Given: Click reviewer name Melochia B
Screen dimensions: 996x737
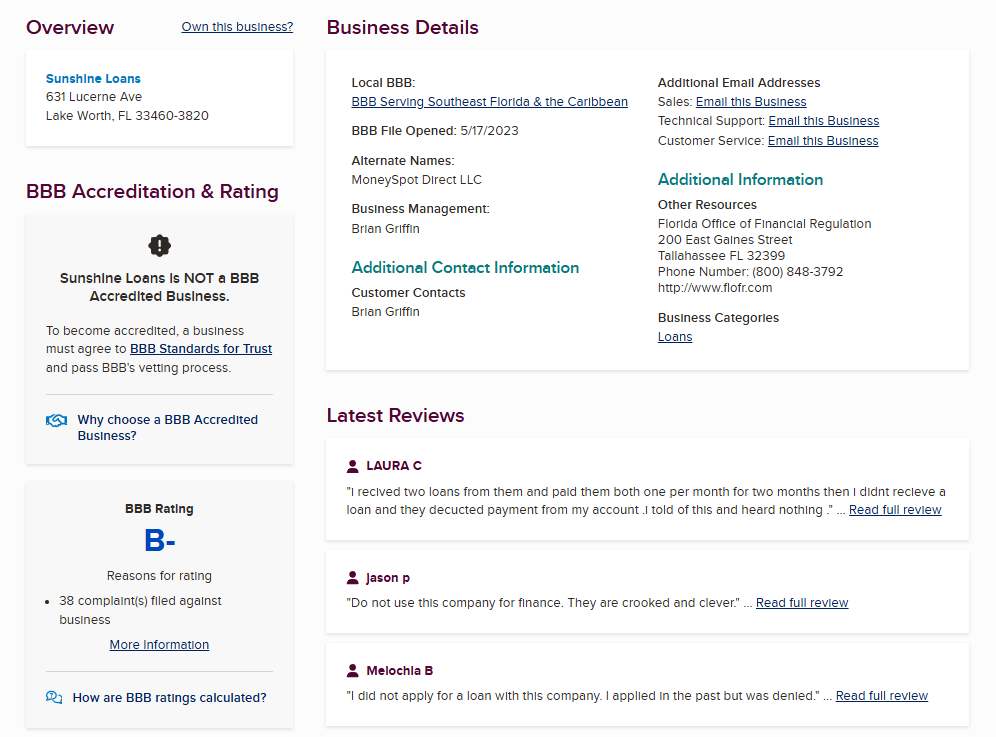Looking at the screenshot, I should click(400, 671).
